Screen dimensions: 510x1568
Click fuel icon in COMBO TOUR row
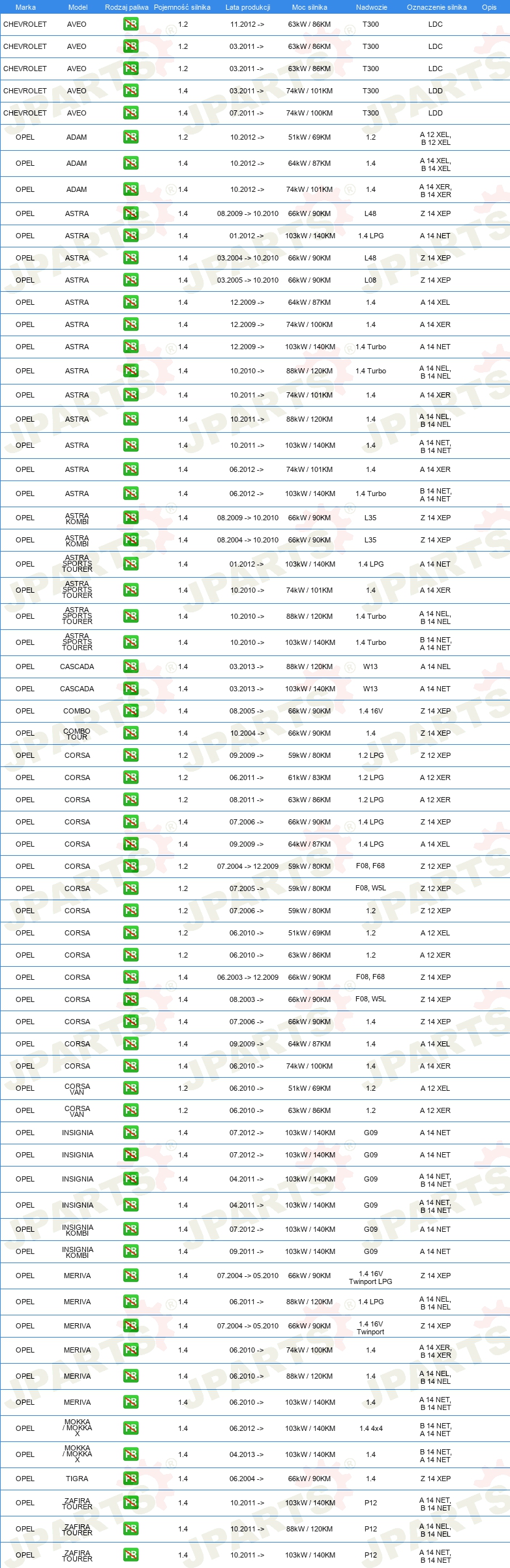point(130,733)
